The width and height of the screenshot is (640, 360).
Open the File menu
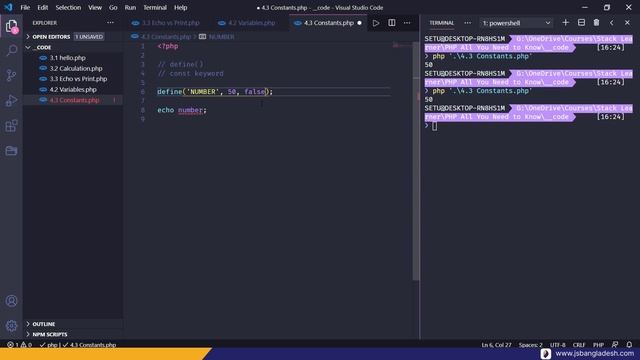pos(25,7)
